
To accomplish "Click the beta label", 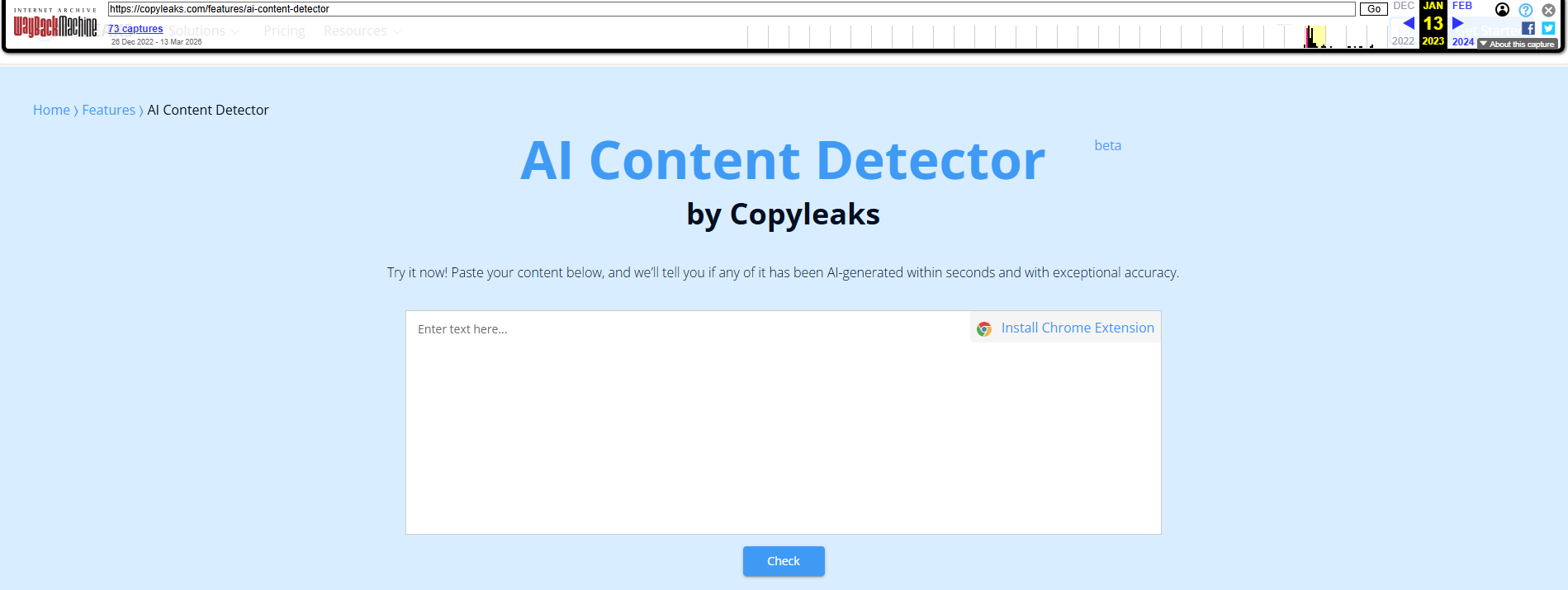I will pyautogui.click(x=1107, y=145).
